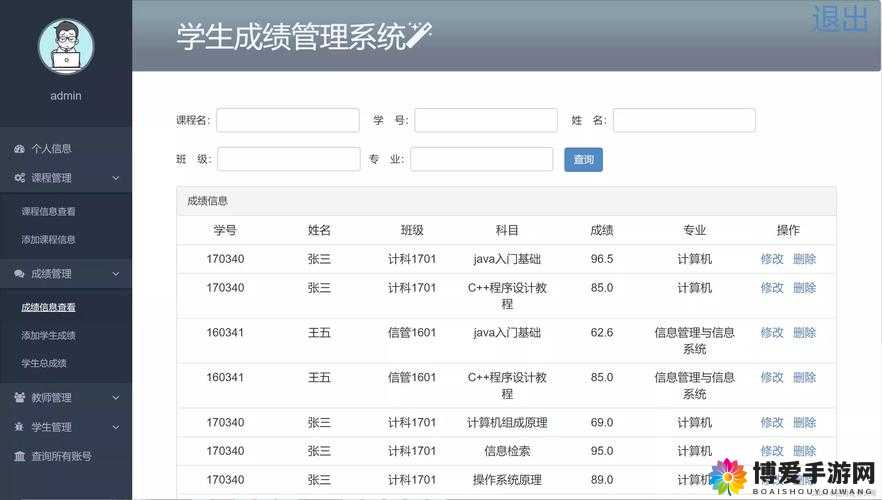Click the 操作 column header

point(788,230)
